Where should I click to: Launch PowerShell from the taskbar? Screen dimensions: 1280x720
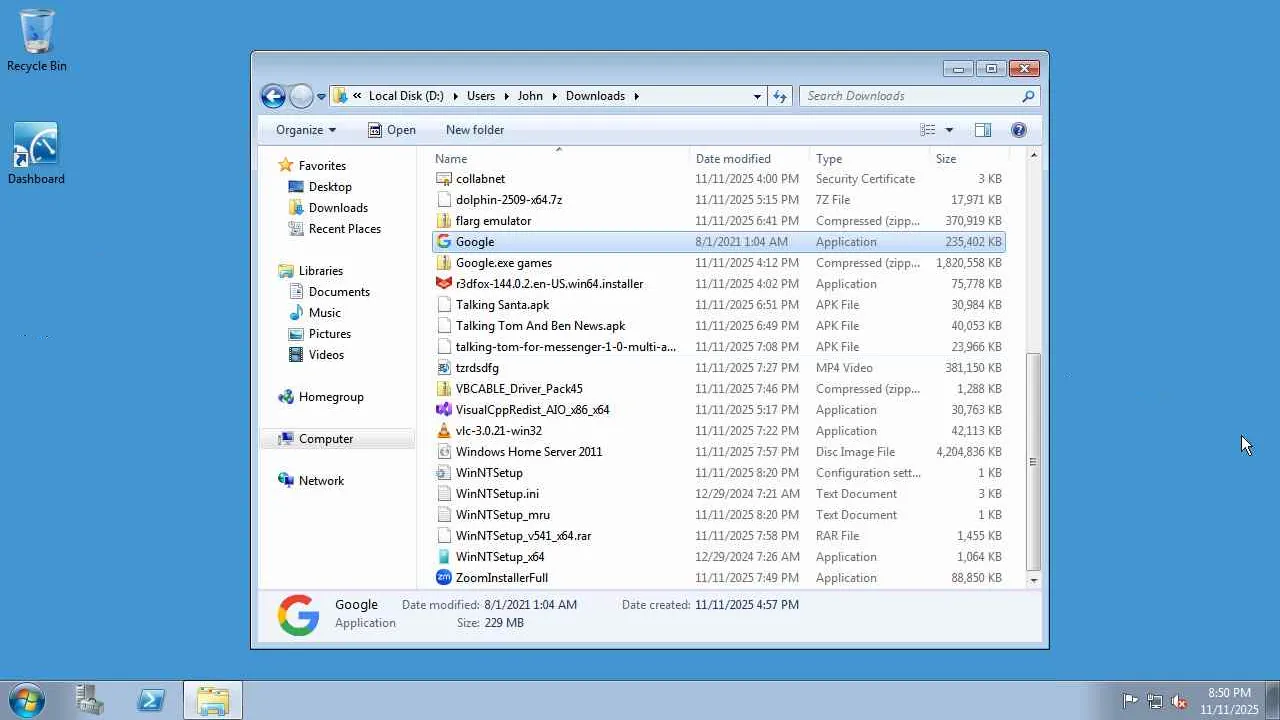[x=151, y=700]
